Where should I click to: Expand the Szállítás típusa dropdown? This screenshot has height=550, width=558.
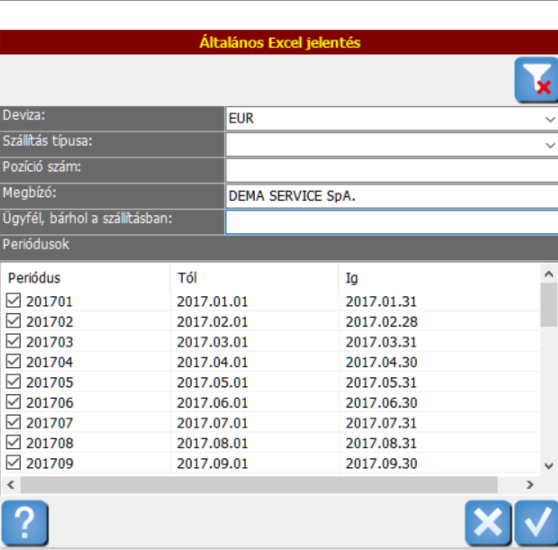550,145
